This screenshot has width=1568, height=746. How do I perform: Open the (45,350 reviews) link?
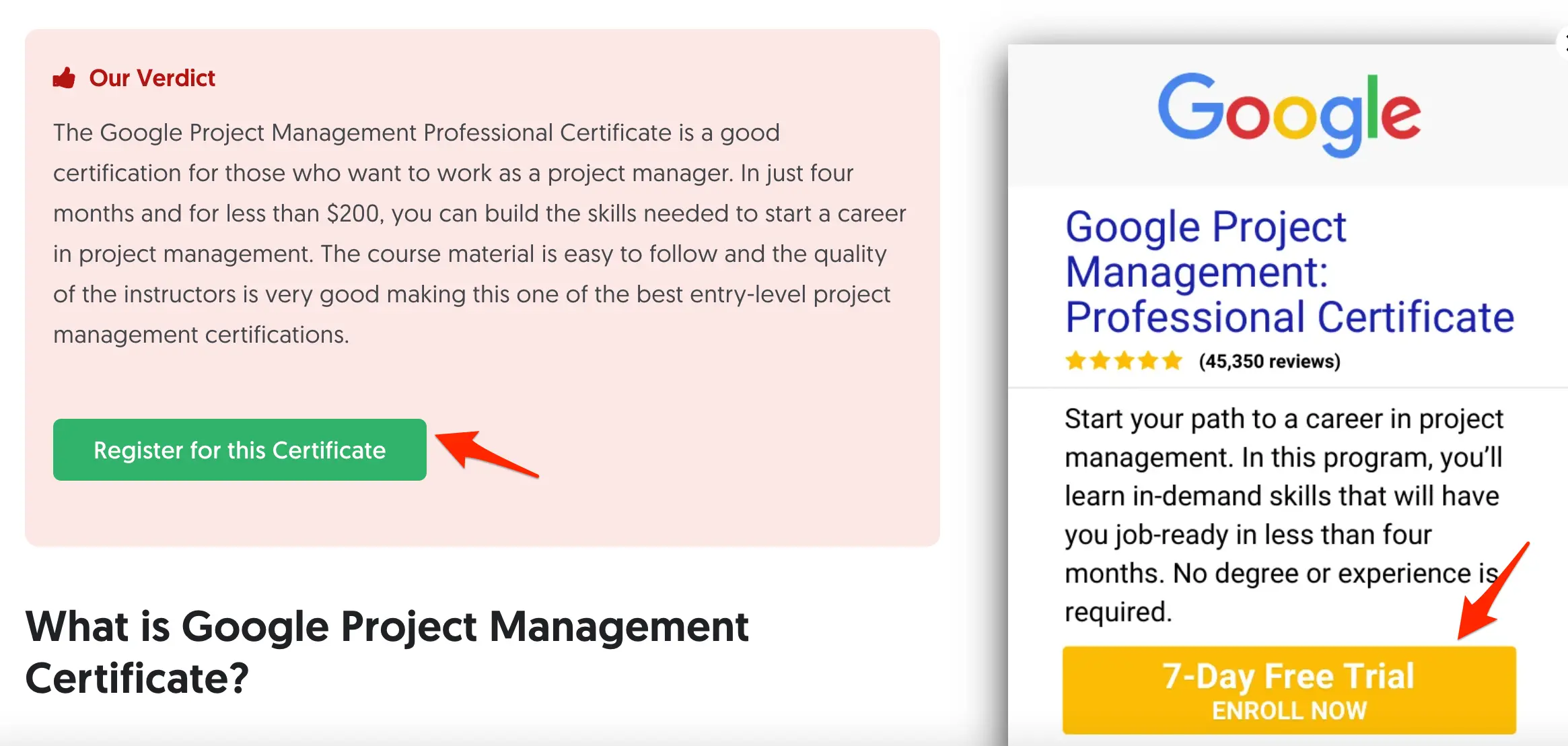pyautogui.click(x=1269, y=362)
